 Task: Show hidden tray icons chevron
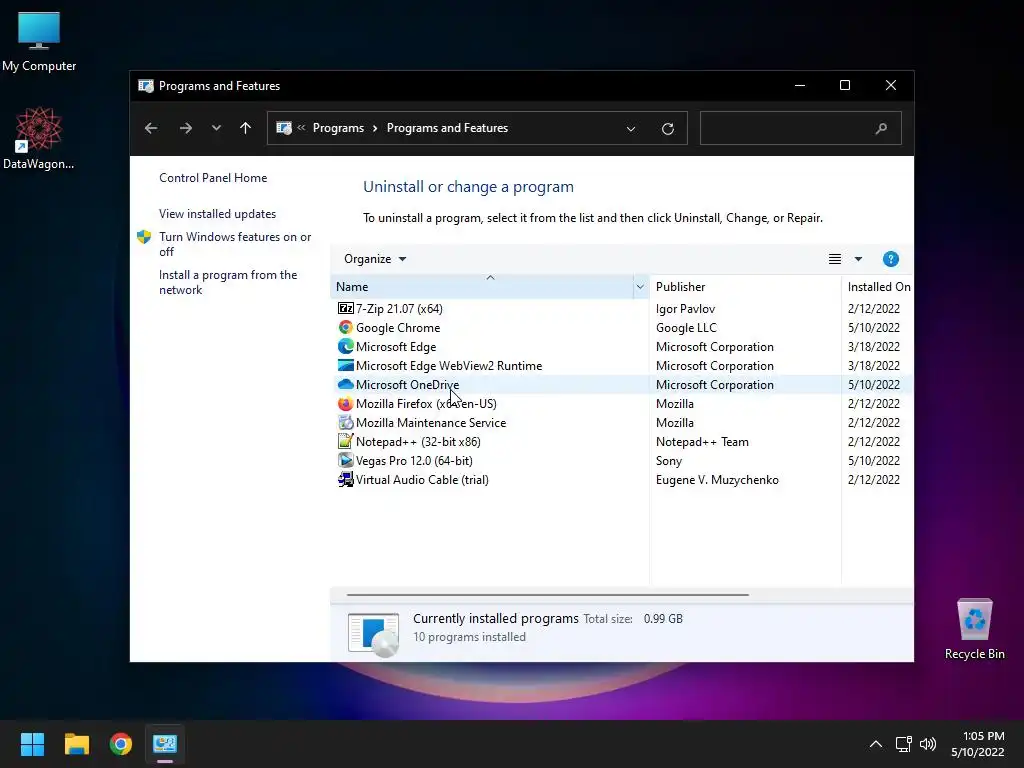[x=876, y=743]
